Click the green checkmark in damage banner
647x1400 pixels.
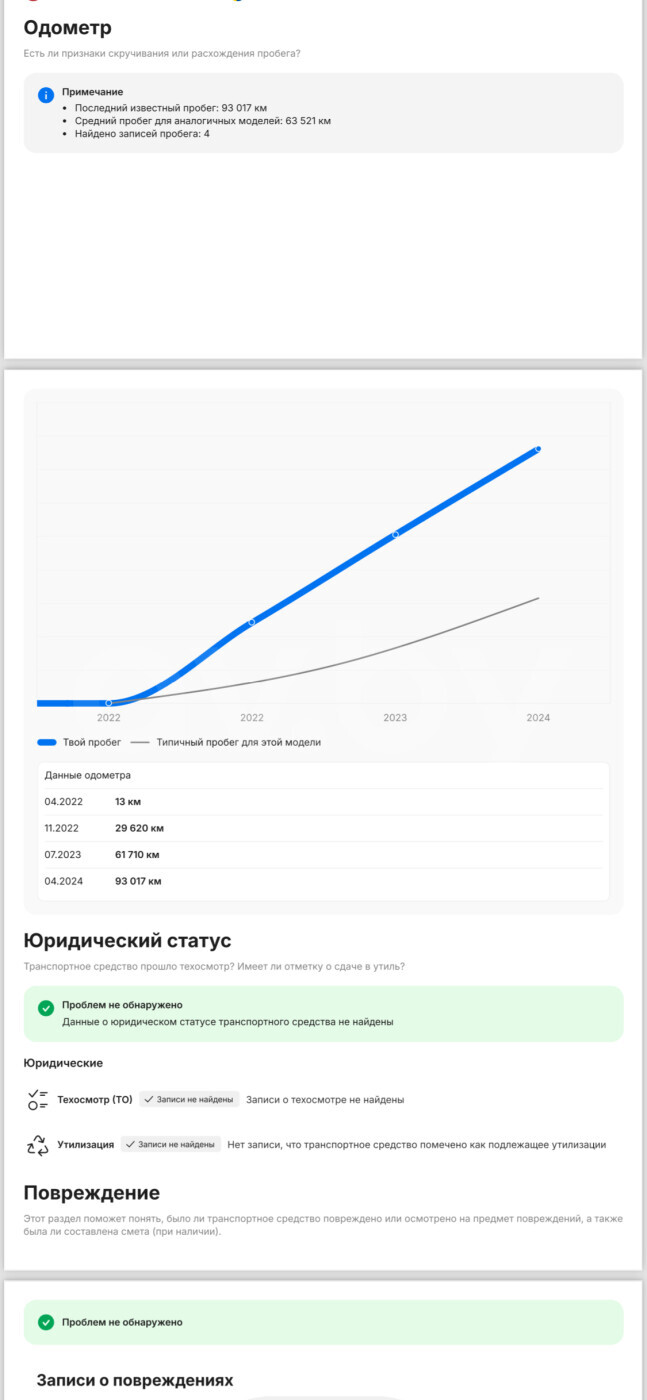click(46, 1322)
